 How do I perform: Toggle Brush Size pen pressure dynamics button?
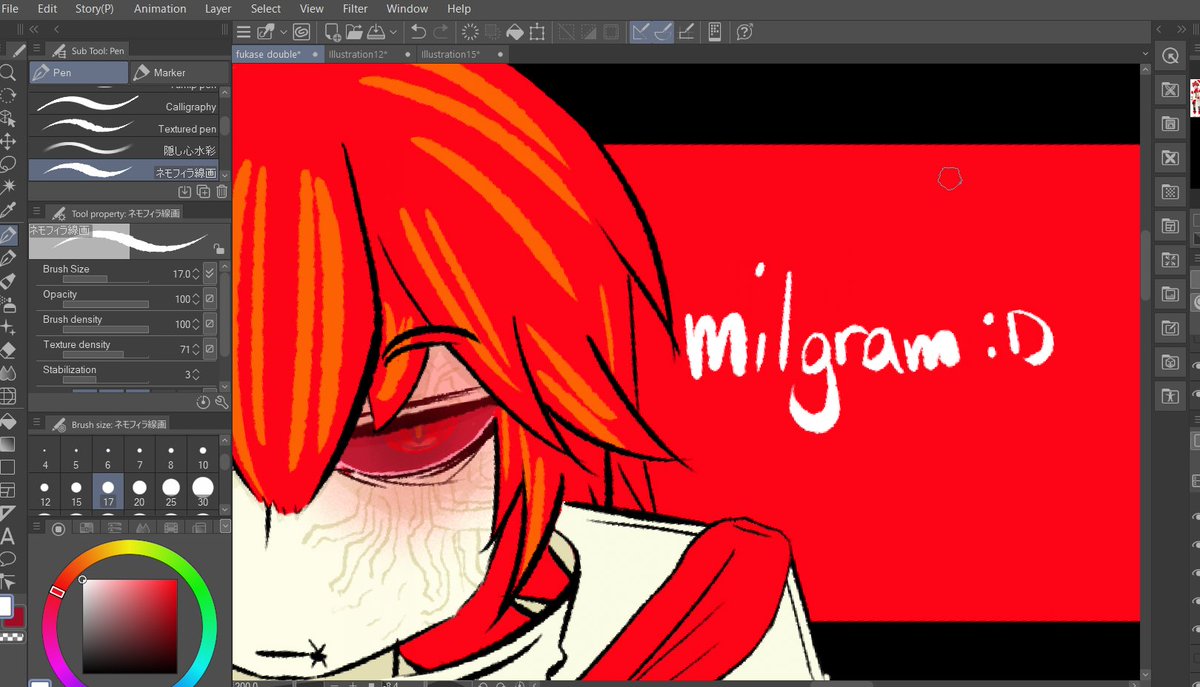click(210, 273)
